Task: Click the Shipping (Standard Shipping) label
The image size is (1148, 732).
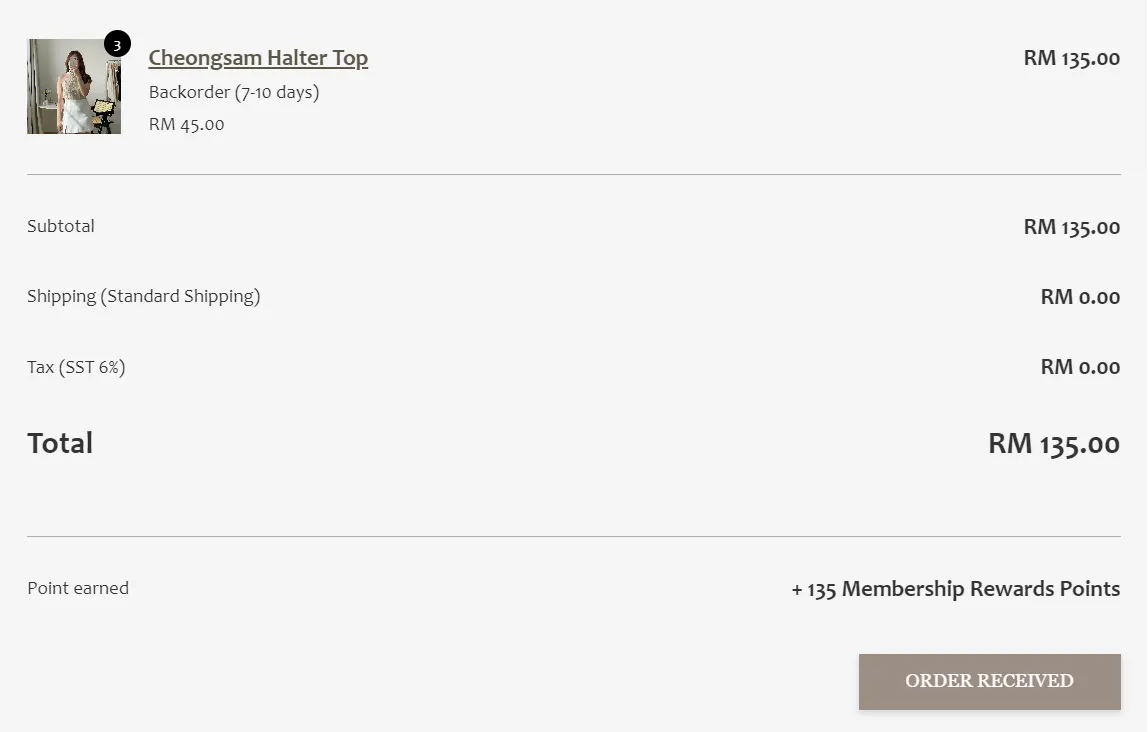Action: coord(143,296)
